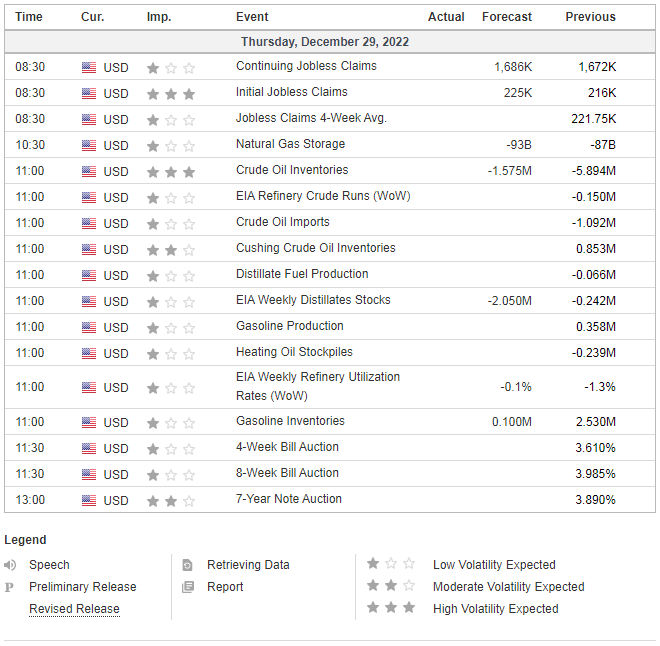Screen dimensions: 660x646
Task: Click the High Volatility star icon in legend
Action: pos(391,607)
